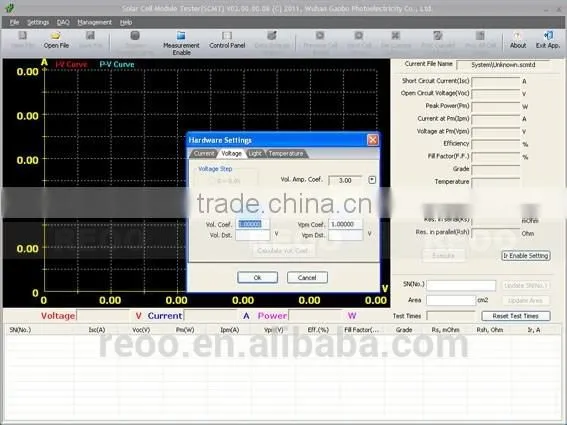Click the About toolbar icon
This screenshot has width=567, height=425.
(518, 40)
